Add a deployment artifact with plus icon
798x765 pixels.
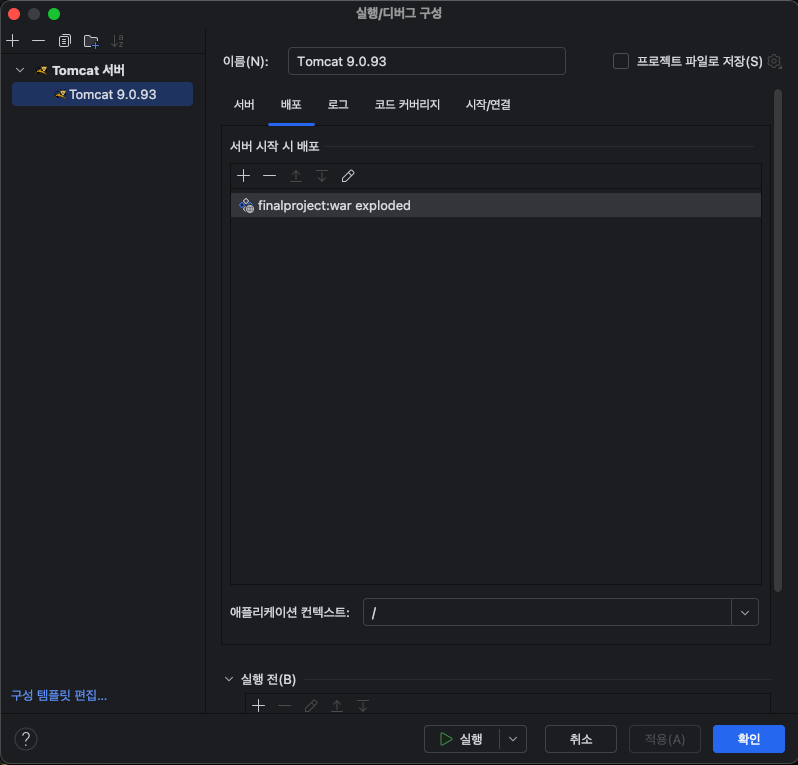pyautogui.click(x=243, y=176)
